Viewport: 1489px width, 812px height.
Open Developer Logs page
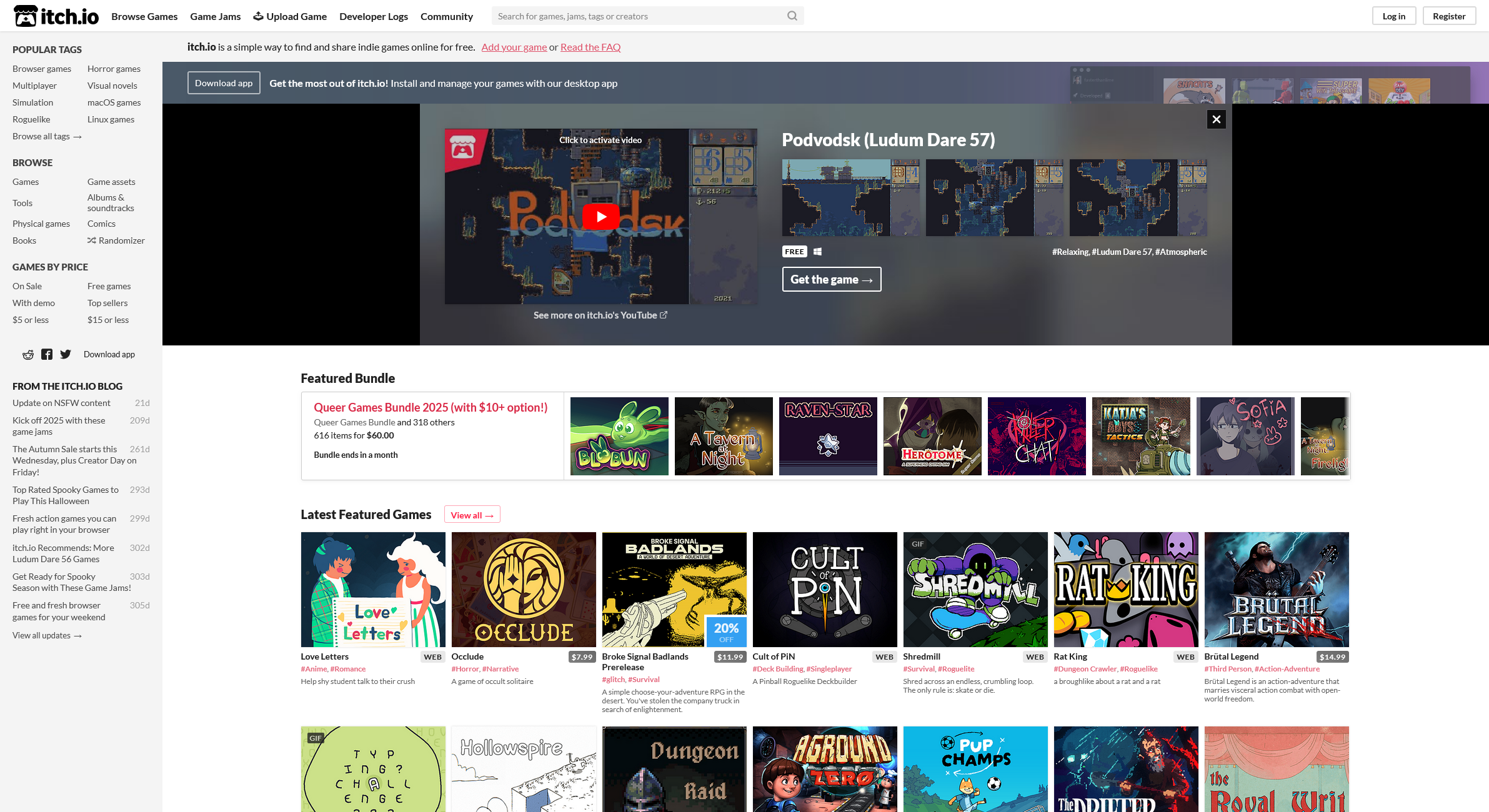[x=374, y=16]
